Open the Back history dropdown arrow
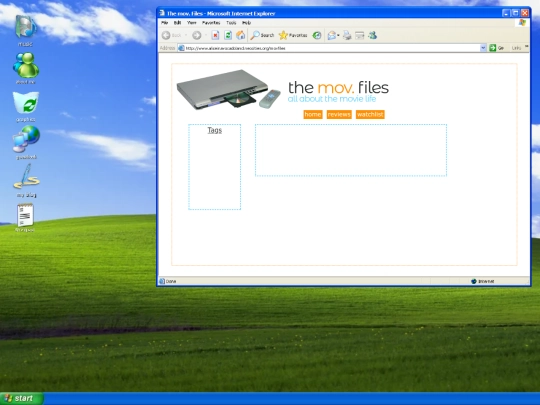The width and height of the screenshot is (540, 405). (186, 35)
